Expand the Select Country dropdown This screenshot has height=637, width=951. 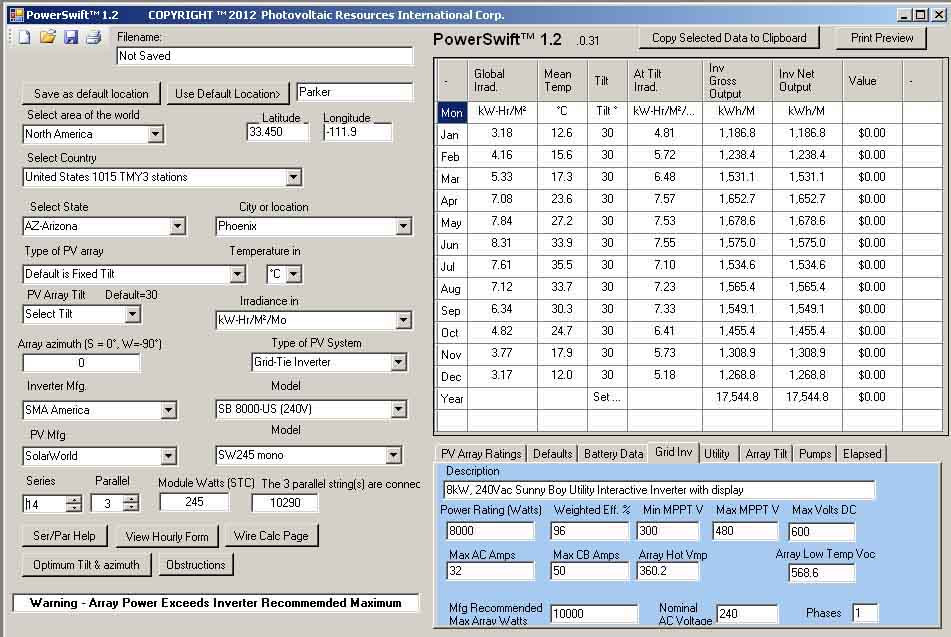(x=294, y=177)
